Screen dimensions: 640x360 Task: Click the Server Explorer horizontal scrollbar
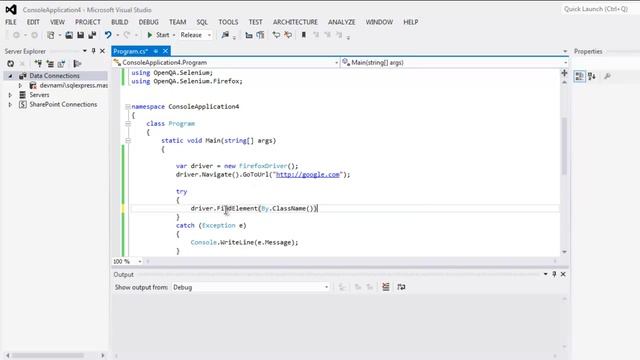click(47, 355)
